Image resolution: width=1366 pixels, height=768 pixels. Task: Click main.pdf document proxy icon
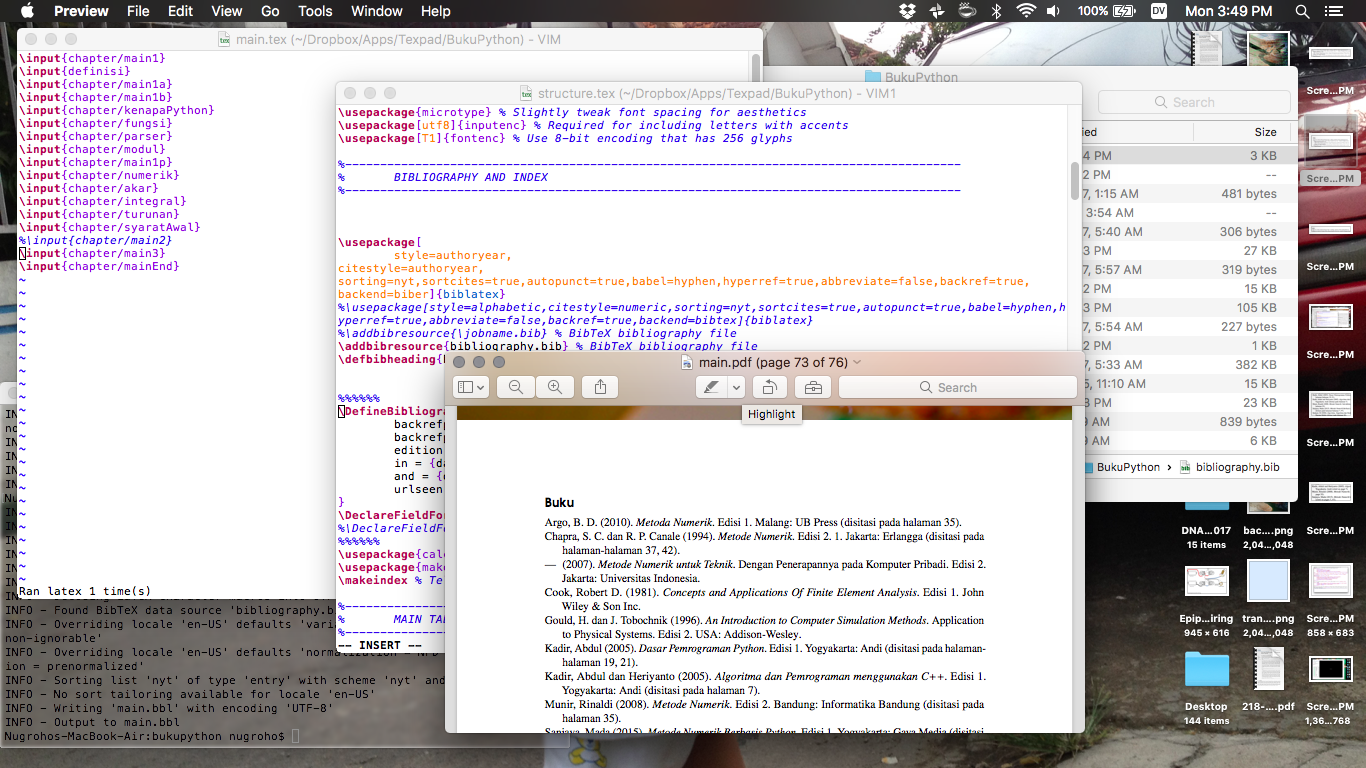pos(687,362)
